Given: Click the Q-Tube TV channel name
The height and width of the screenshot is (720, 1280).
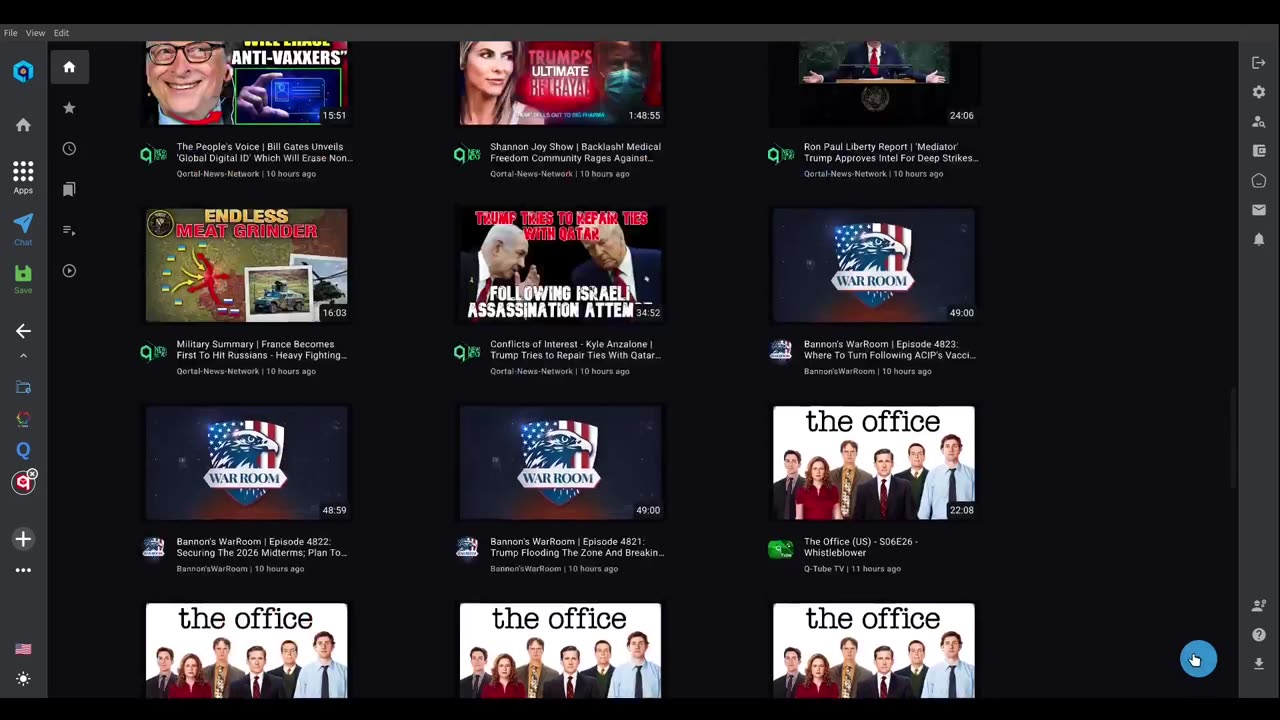Looking at the screenshot, I should (825, 569).
